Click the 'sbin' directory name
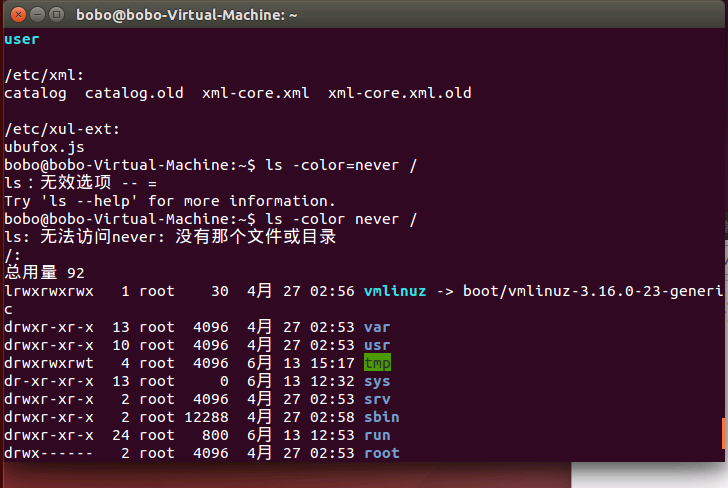728x488 pixels. coord(382,417)
